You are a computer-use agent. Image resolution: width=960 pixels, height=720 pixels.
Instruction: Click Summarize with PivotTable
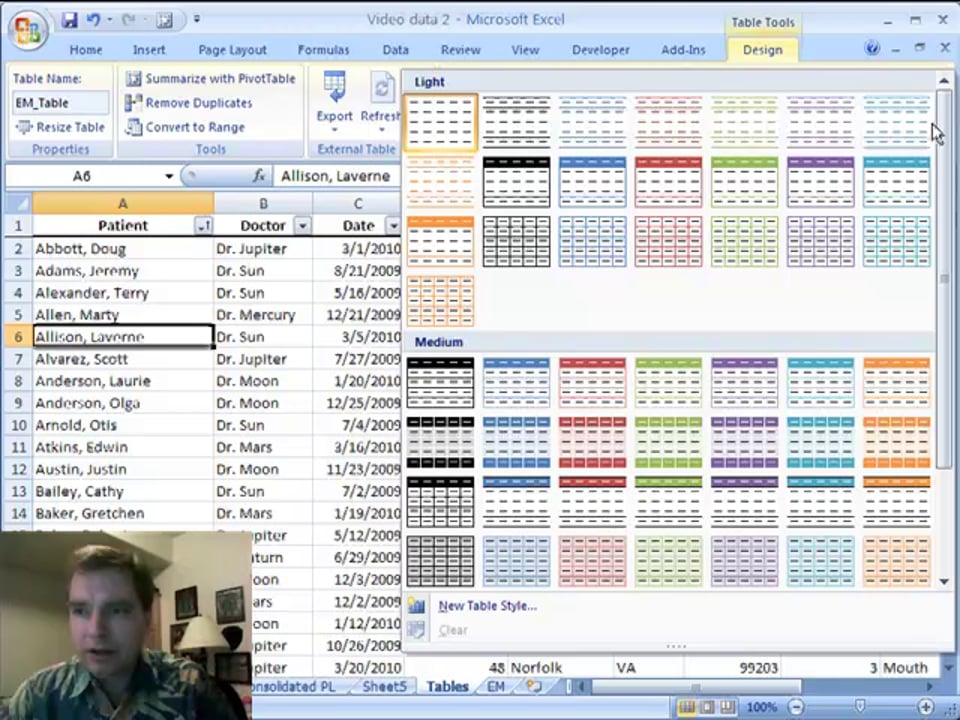[211, 78]
